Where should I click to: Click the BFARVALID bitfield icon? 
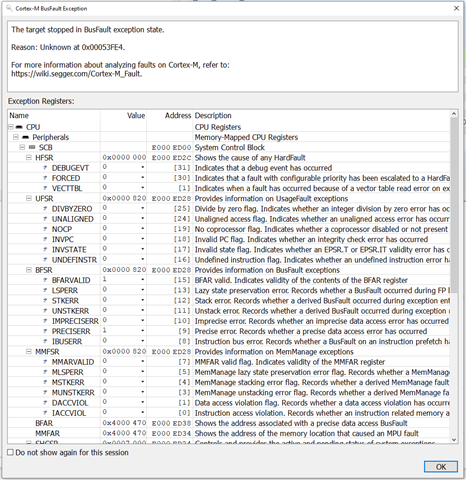coord(45,280)
